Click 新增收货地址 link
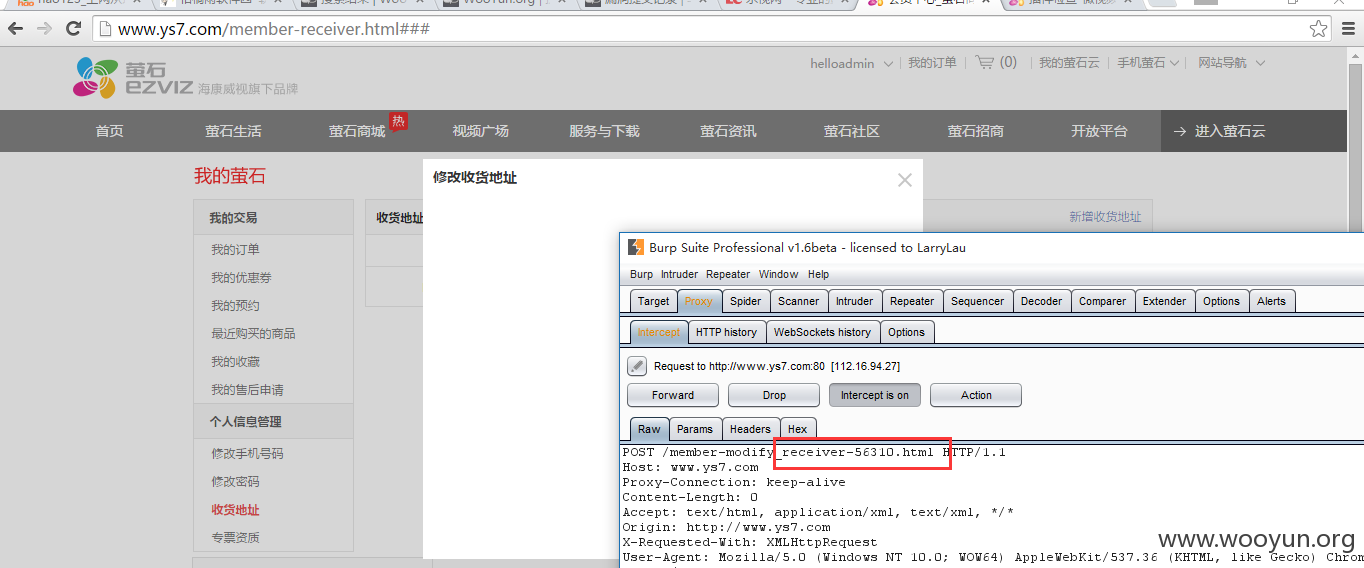 click(x=1105, y=217)
